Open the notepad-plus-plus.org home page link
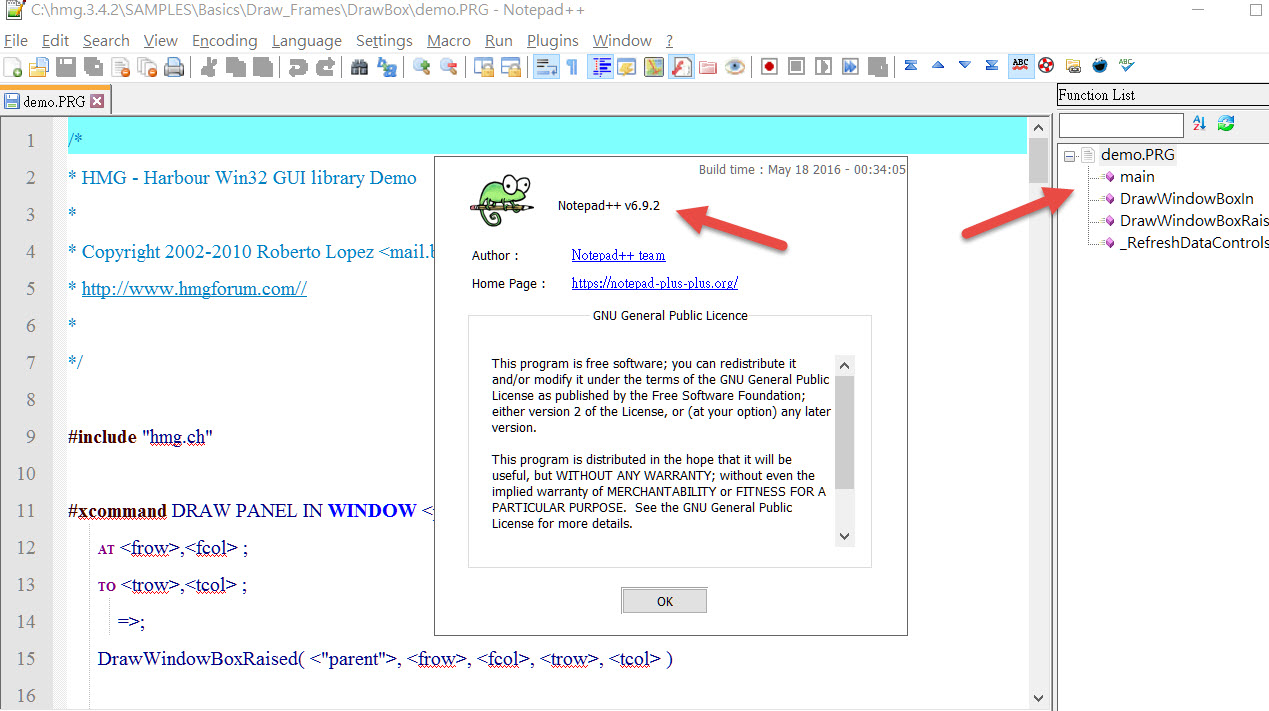This screenshot has width=1269, height=711. pyautogui.click(x=654, y=283)
